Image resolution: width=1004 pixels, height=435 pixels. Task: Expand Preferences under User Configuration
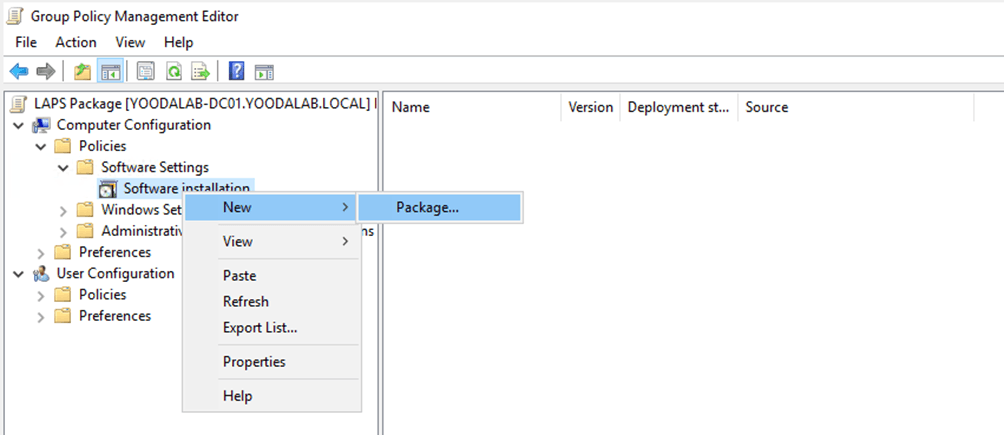pyautogui.click(x=41, y=316)
